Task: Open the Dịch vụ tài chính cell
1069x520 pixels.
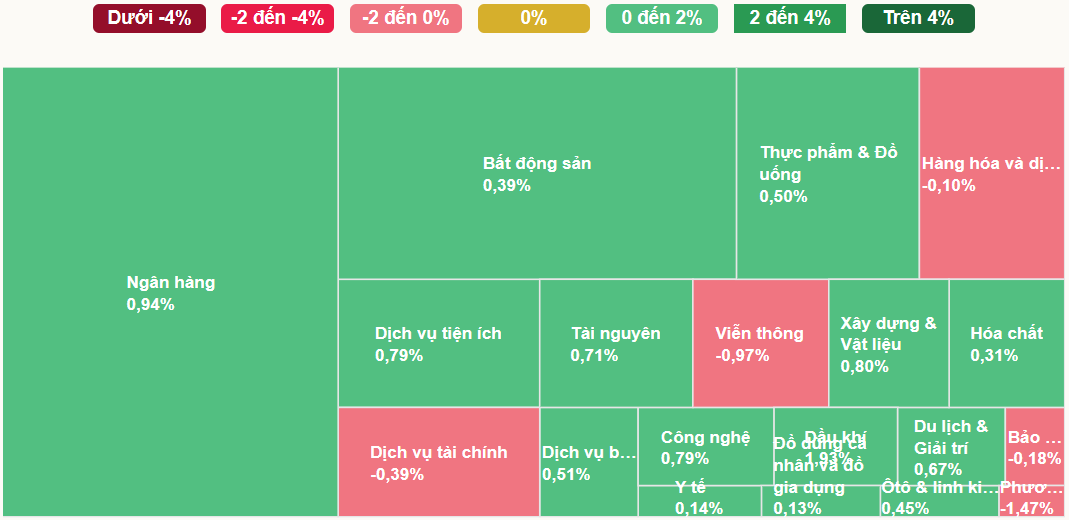Action: [x=438, y=462]
